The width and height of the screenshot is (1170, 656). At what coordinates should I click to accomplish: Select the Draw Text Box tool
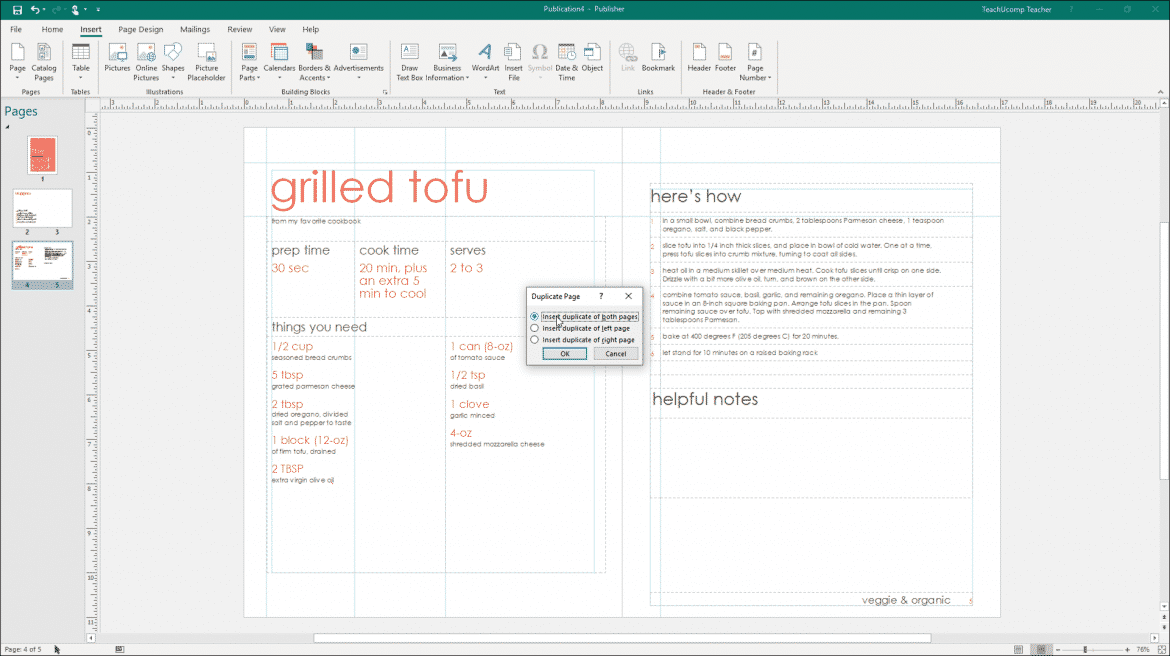409,60
